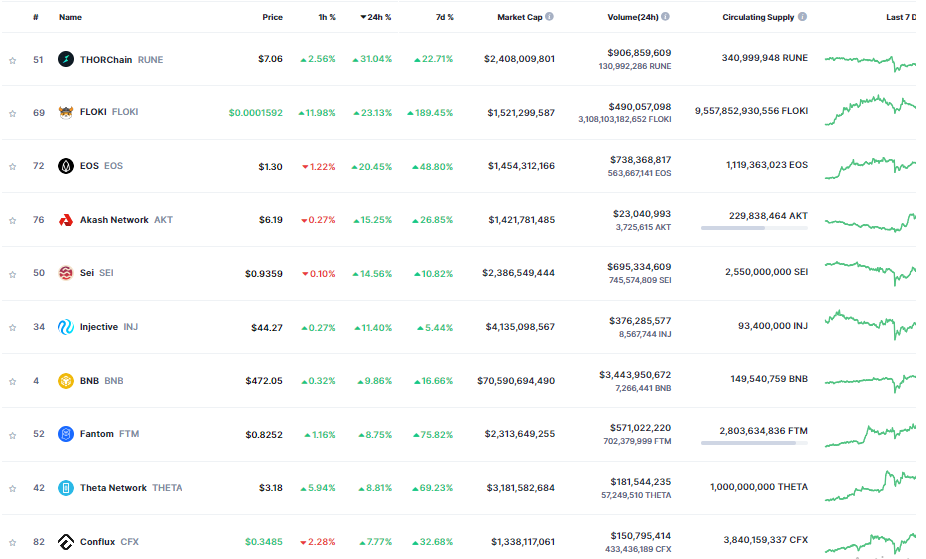Click the EOS coin logo
The image size is (926, 559).
point(66,166)
